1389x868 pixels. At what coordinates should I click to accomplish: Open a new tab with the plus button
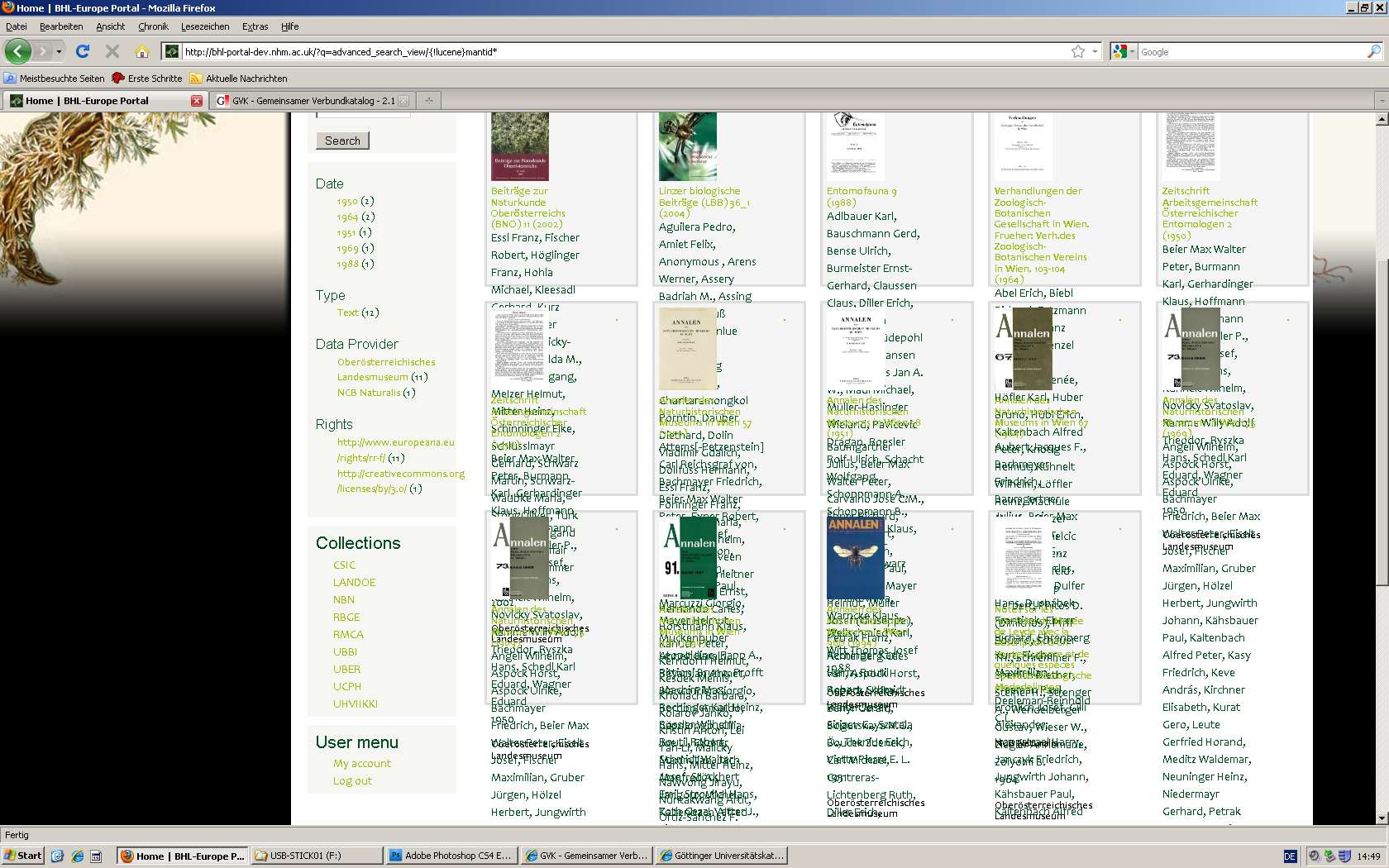pyautogui.click(x=428, y=101)
